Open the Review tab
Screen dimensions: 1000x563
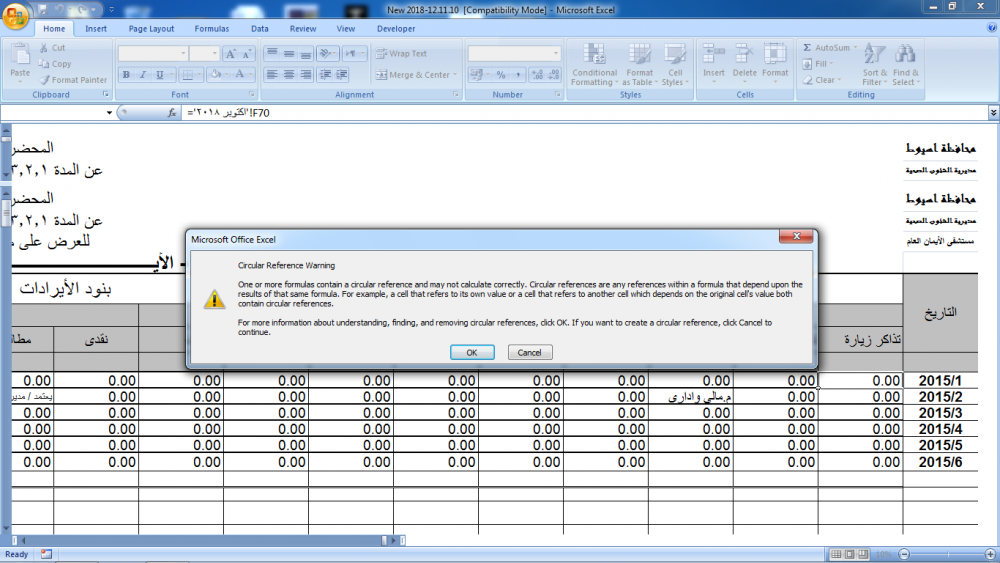point(303,29)
